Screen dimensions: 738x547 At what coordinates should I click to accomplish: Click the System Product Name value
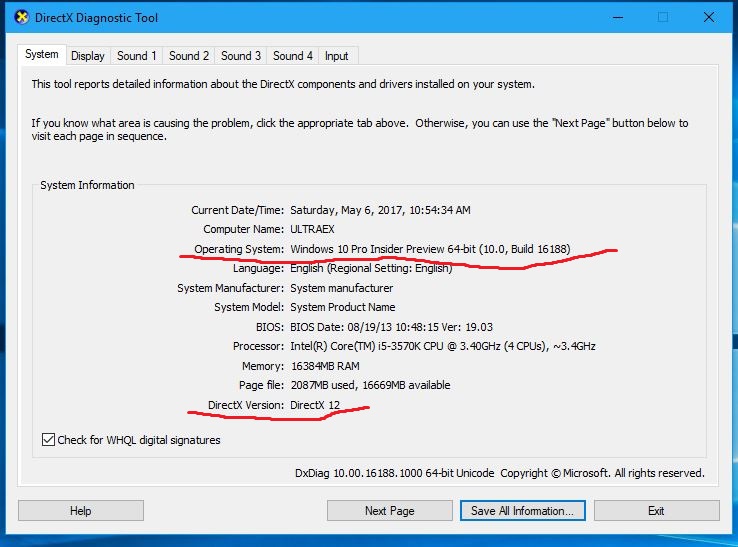coord(343,307)
